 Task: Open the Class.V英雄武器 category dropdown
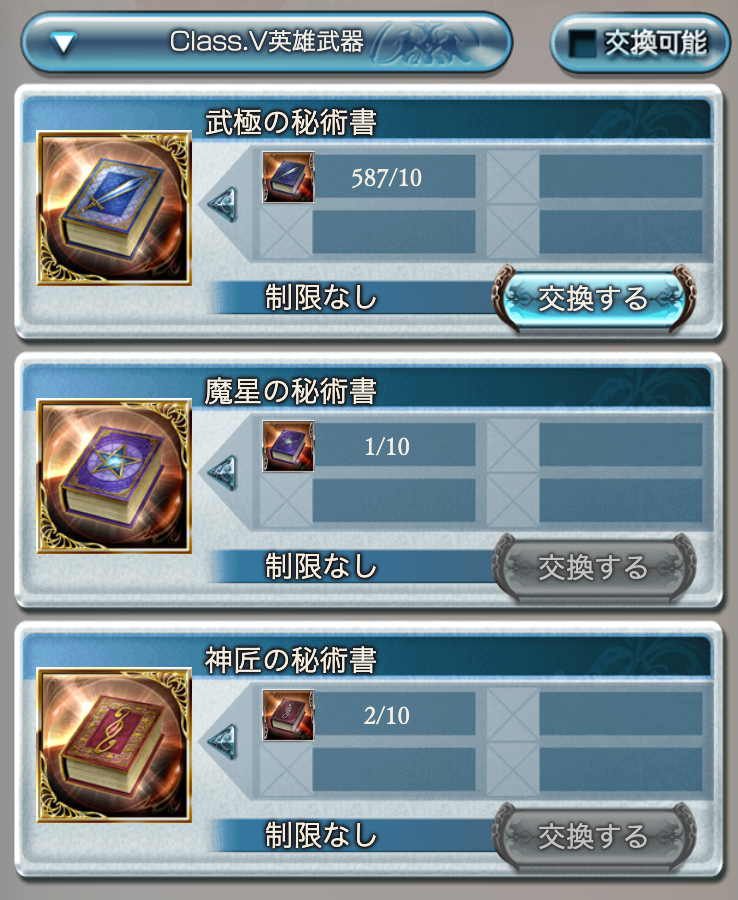pos(267,42)
